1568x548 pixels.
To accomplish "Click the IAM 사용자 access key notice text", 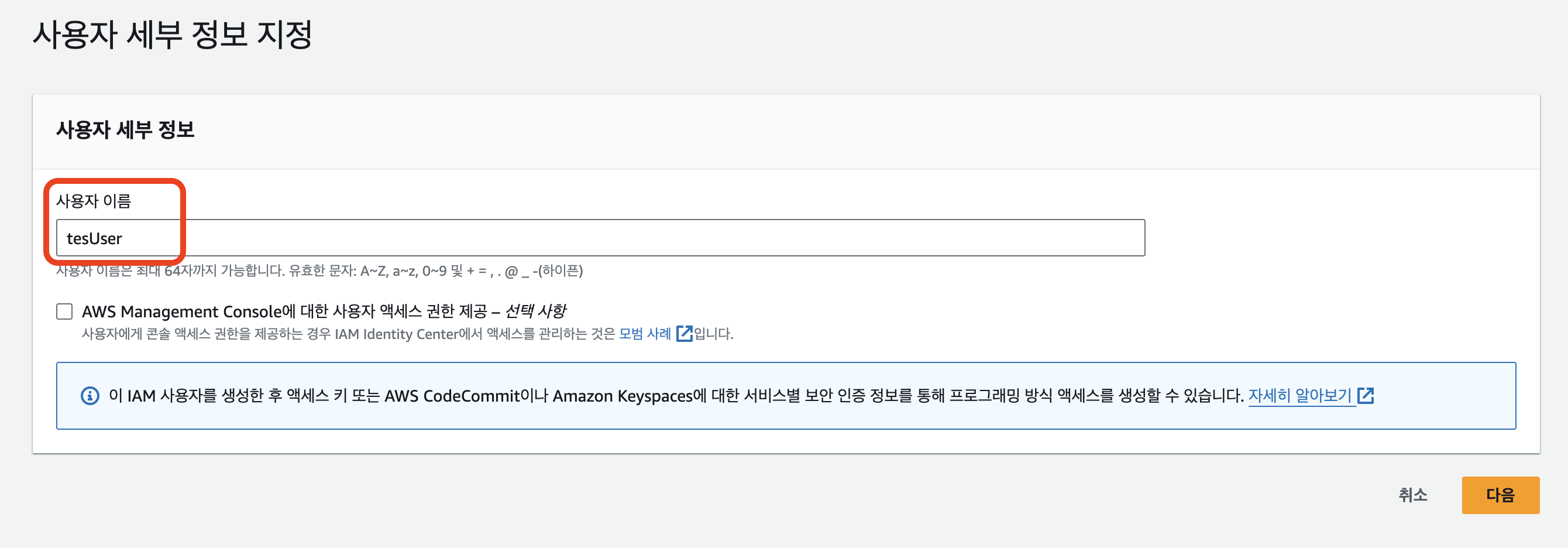I will point(676,396).
